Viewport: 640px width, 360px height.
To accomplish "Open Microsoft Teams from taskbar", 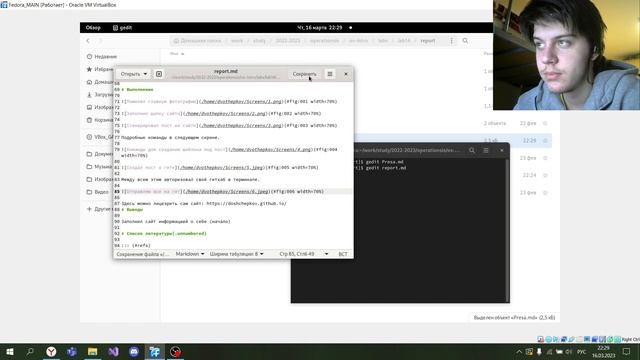I will pyautogui.click(x=72, y=351).
